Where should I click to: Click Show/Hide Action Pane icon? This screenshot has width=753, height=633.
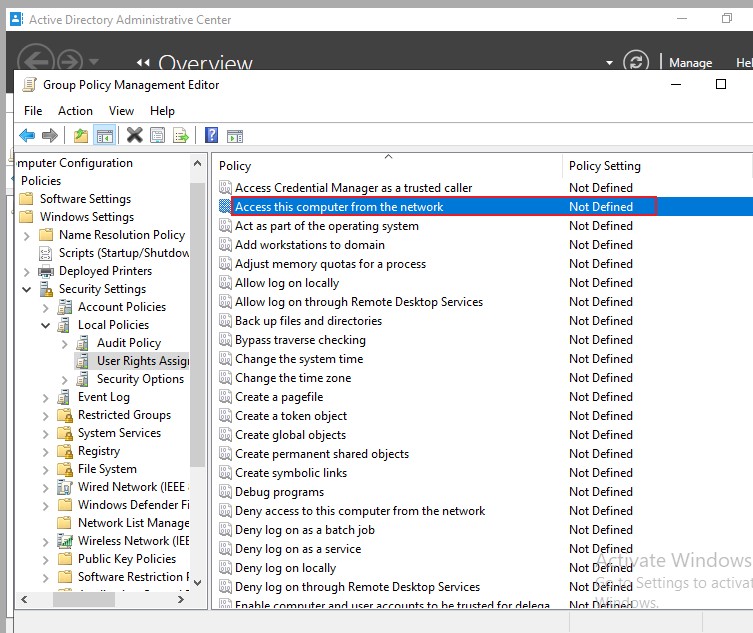235,136
